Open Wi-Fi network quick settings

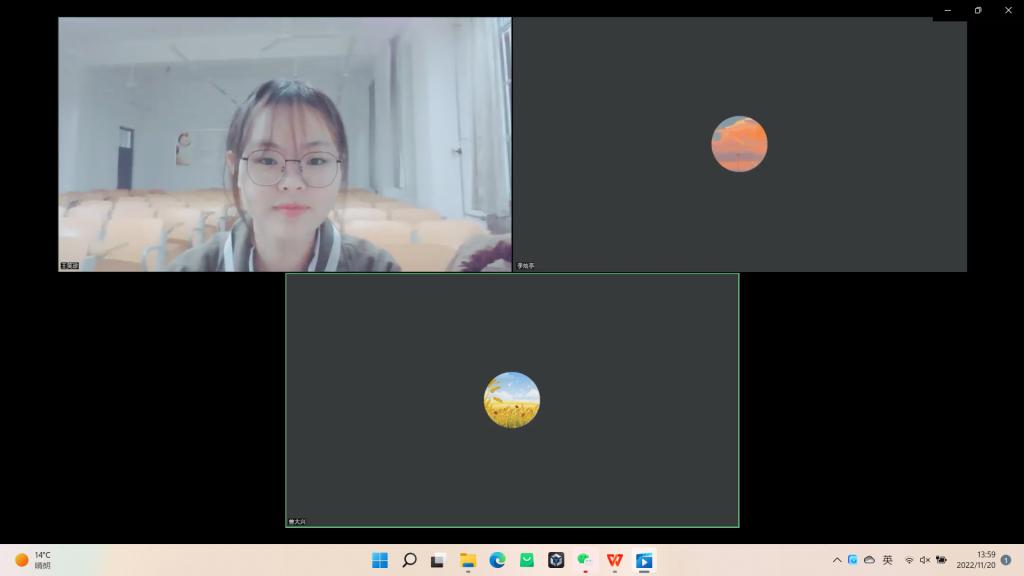909,560
